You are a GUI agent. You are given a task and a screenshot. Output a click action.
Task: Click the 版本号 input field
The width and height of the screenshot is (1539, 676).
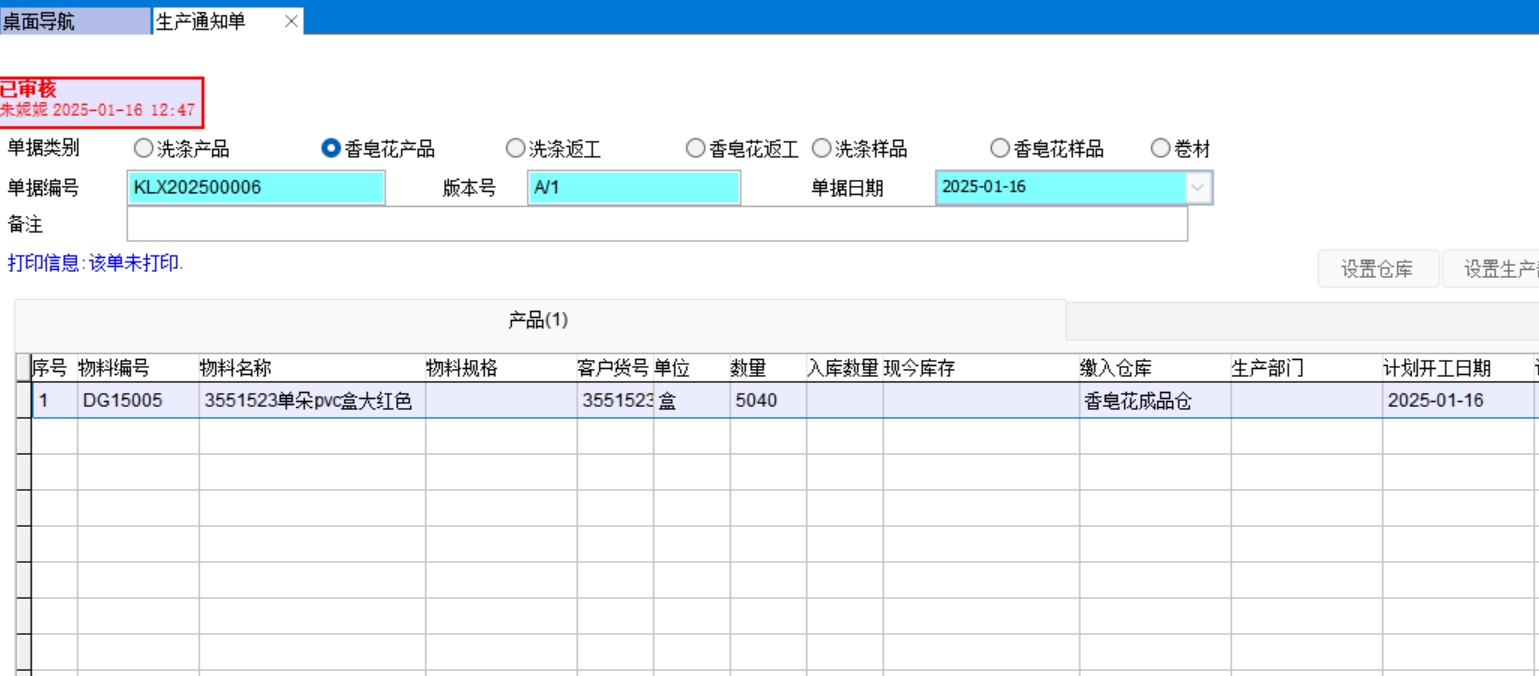point(633,187)
